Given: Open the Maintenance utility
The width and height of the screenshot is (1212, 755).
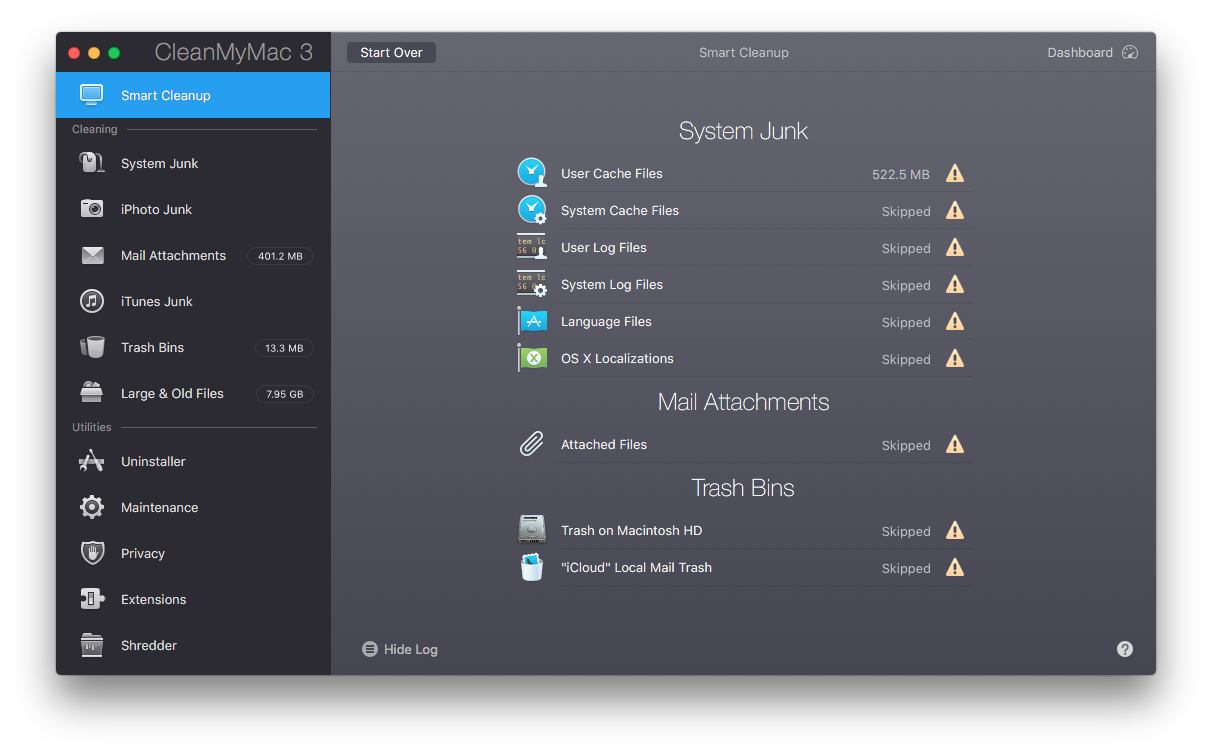Looking at the screenshot, I should (193, 507).
